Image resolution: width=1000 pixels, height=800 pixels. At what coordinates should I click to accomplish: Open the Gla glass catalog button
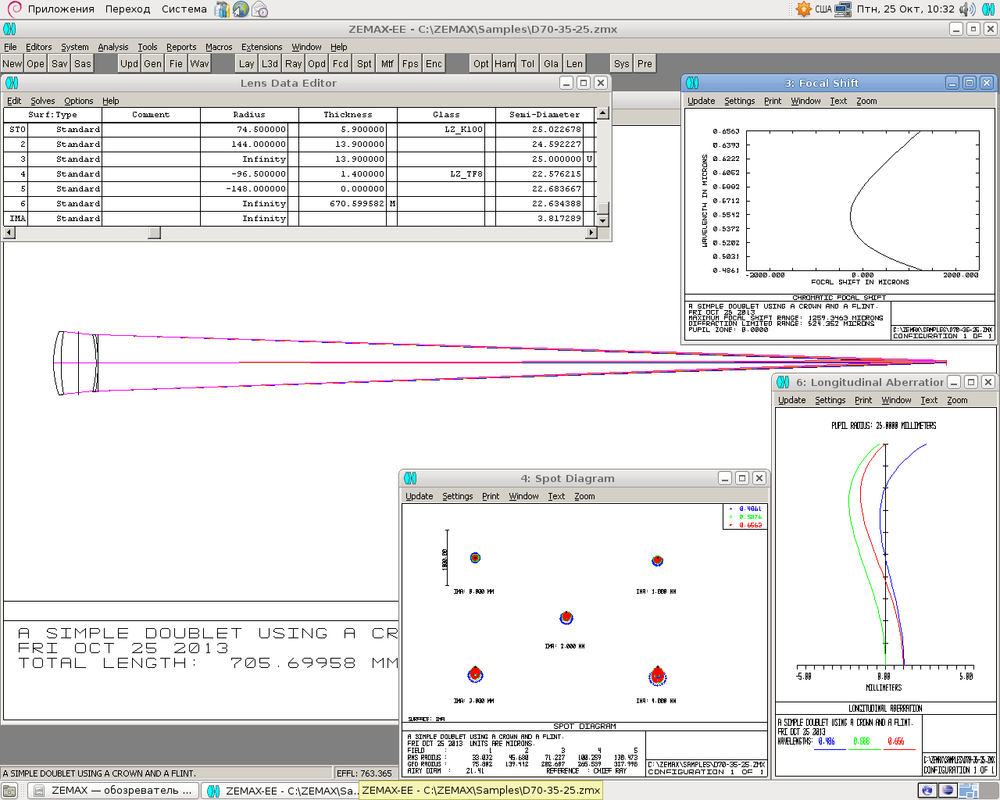click(551, 63)
